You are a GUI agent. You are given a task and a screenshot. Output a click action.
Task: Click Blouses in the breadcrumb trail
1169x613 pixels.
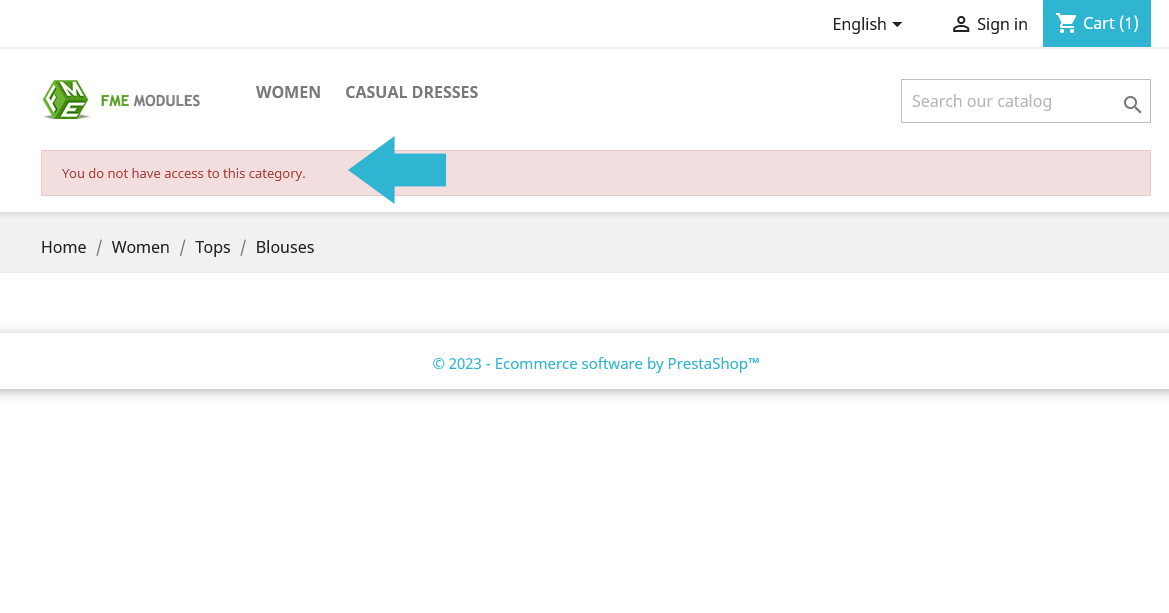tap(285, 247)
